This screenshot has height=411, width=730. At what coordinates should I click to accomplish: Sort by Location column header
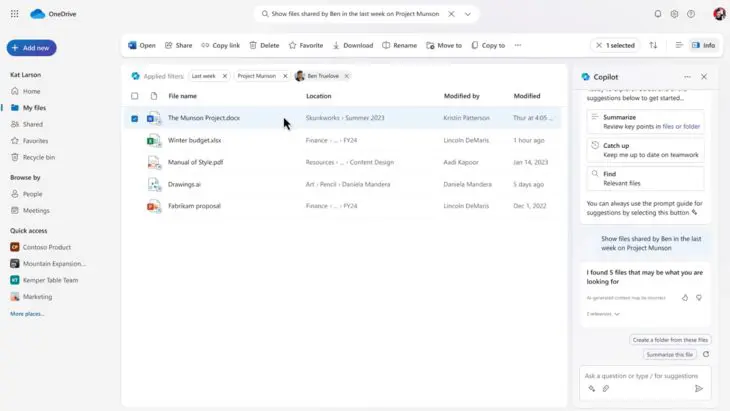(x=318, y=96)
